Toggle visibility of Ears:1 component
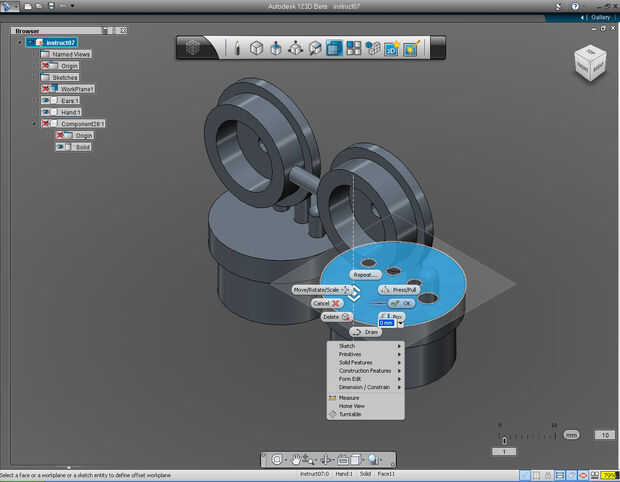Viewport: 620px width, 482px height. (x=46, y=100)
